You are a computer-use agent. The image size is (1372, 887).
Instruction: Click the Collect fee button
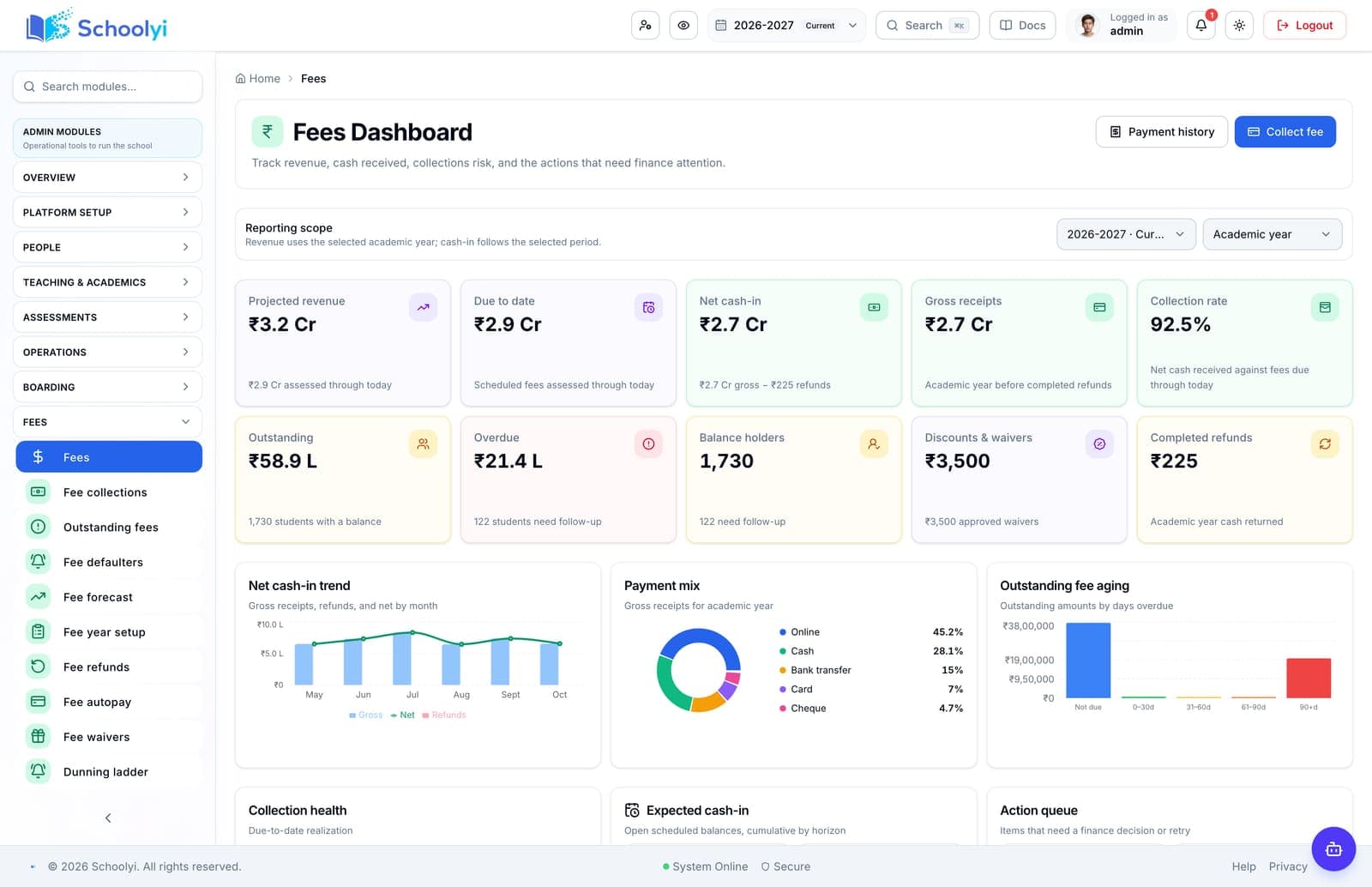click(1285, 132)
